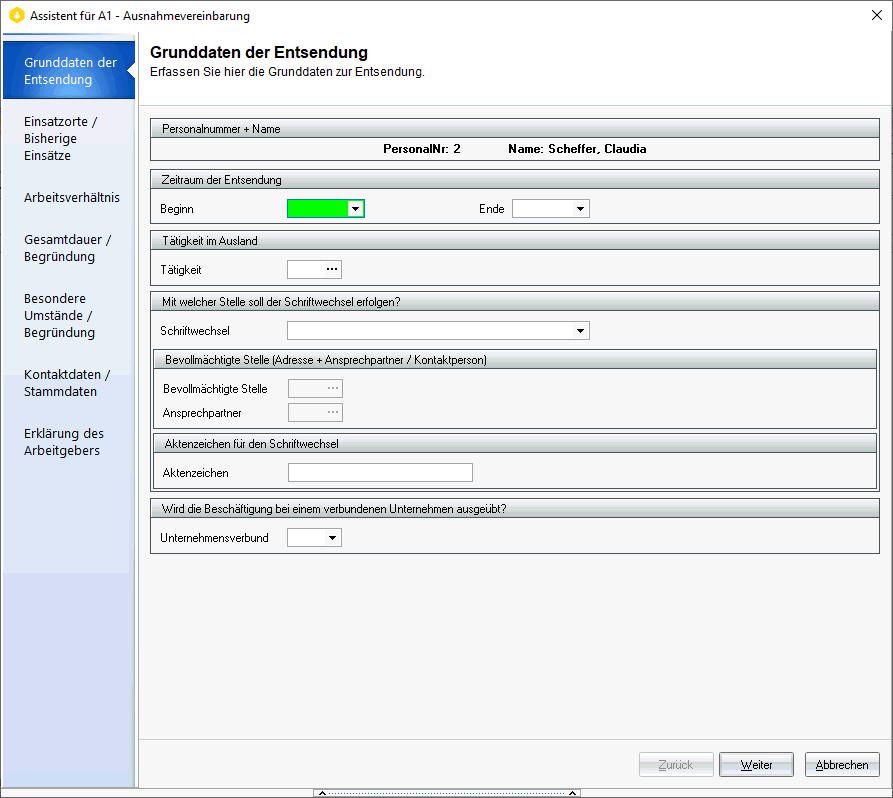The width and height of the screenshot is (893, 798).
Task: Click right arrow on bottom splitter bar
Action: [573, 793]
